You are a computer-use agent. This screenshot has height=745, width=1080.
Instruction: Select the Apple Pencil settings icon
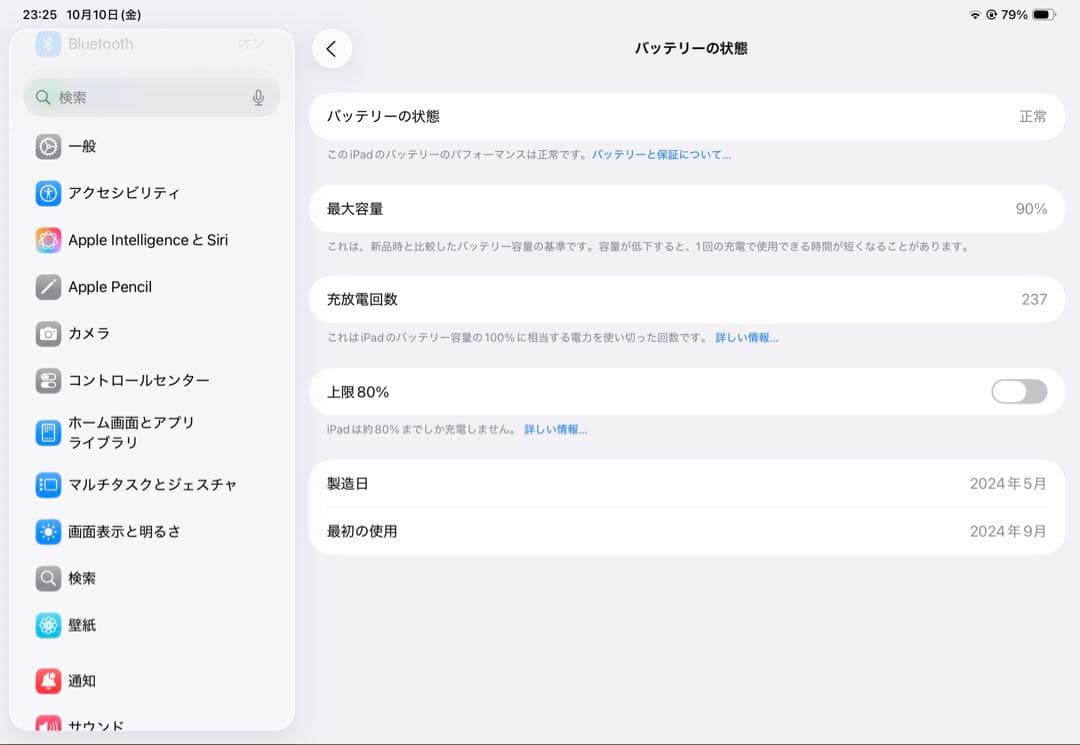[48, 287]
